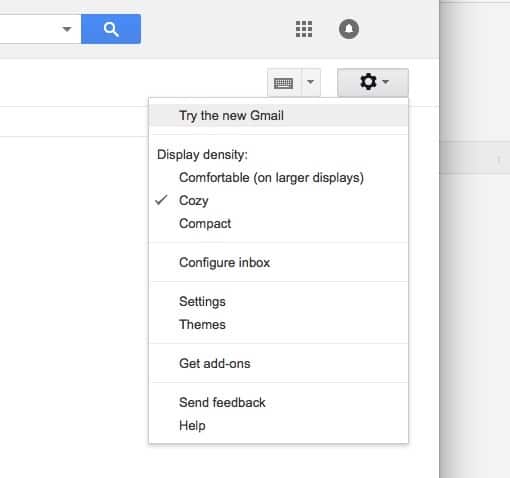Click the settings gear button
Screen dimensions: 510x478
click(373, 82)
